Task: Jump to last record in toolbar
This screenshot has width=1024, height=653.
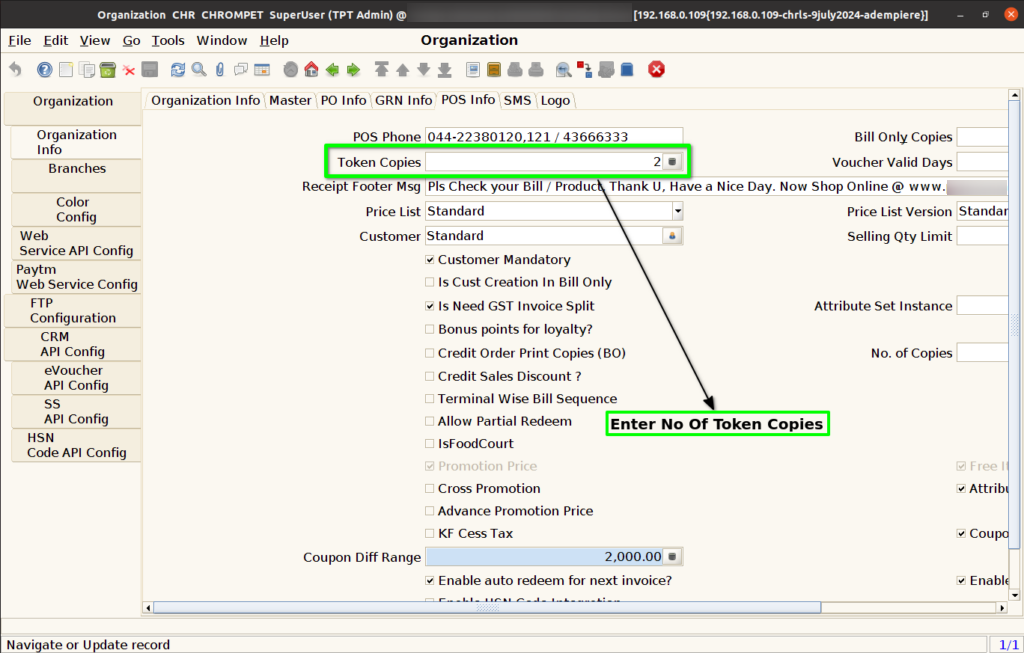Action: [x=445, y=69]
